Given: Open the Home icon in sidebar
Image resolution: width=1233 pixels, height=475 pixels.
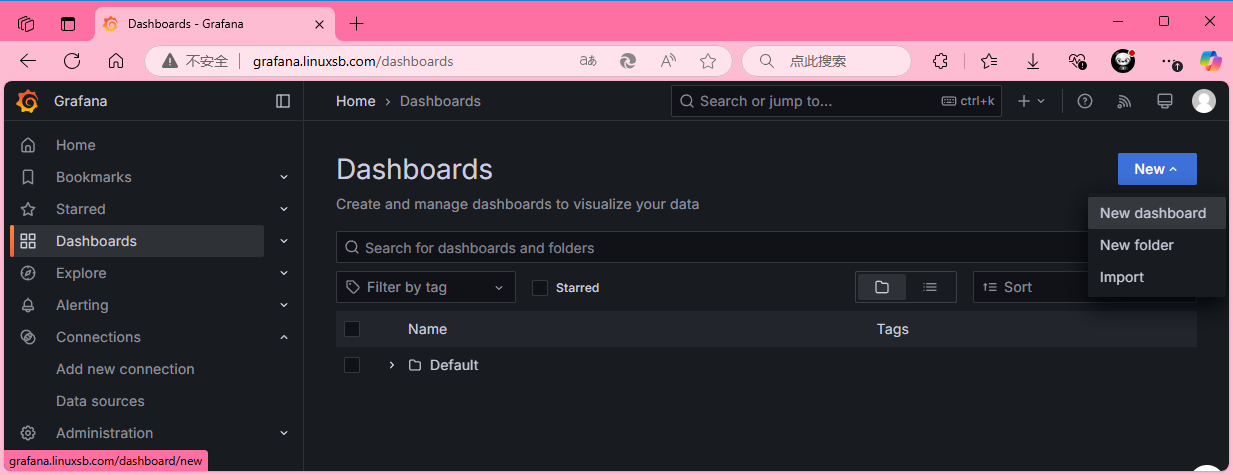Looking at the screenshot, I should pyautogui.click(x=28, y=145).
